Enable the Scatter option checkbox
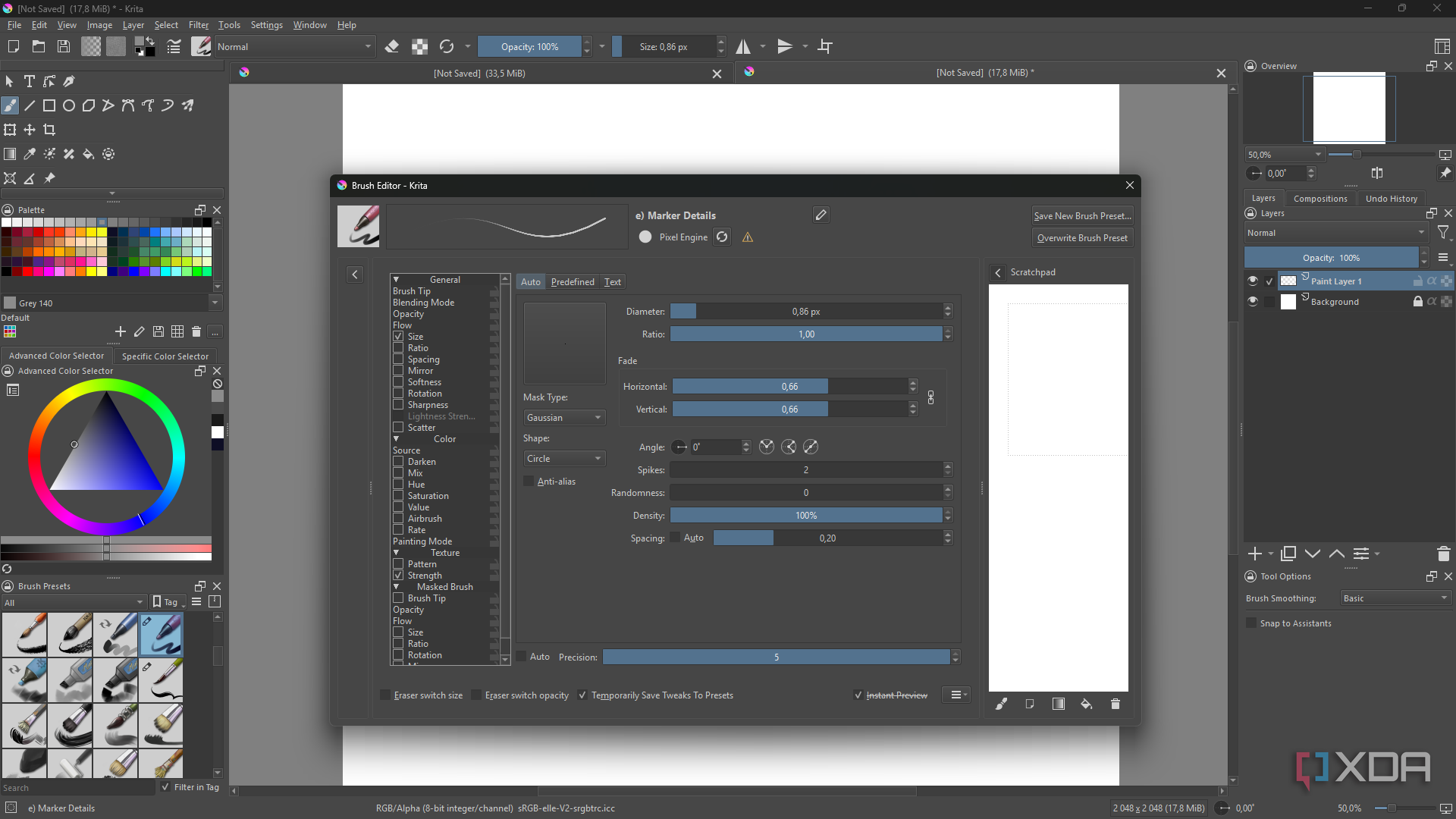1456x819 pixels. click(x=398, y=427)
